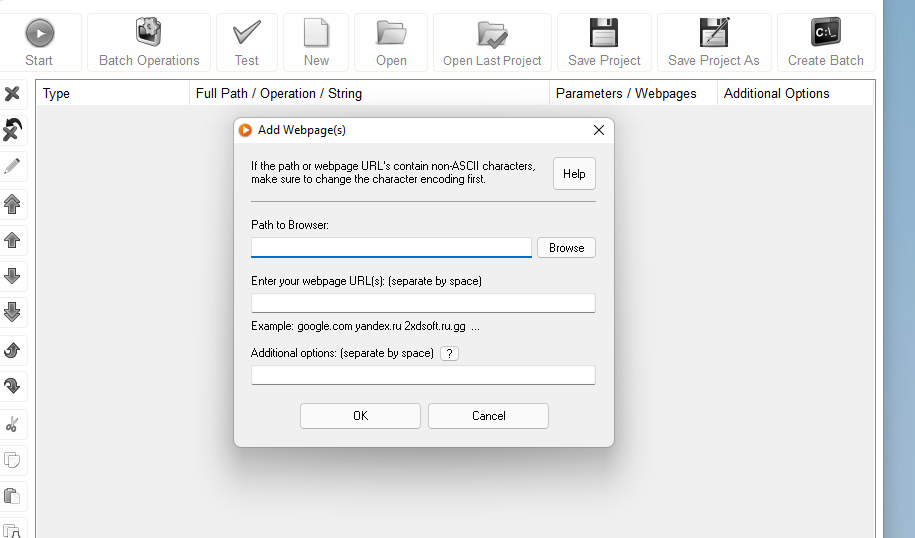This screenshot has width=915, height=538.
Task: Click the scissors cut icon
Action: pyautogui.click(x=13, y=424)
